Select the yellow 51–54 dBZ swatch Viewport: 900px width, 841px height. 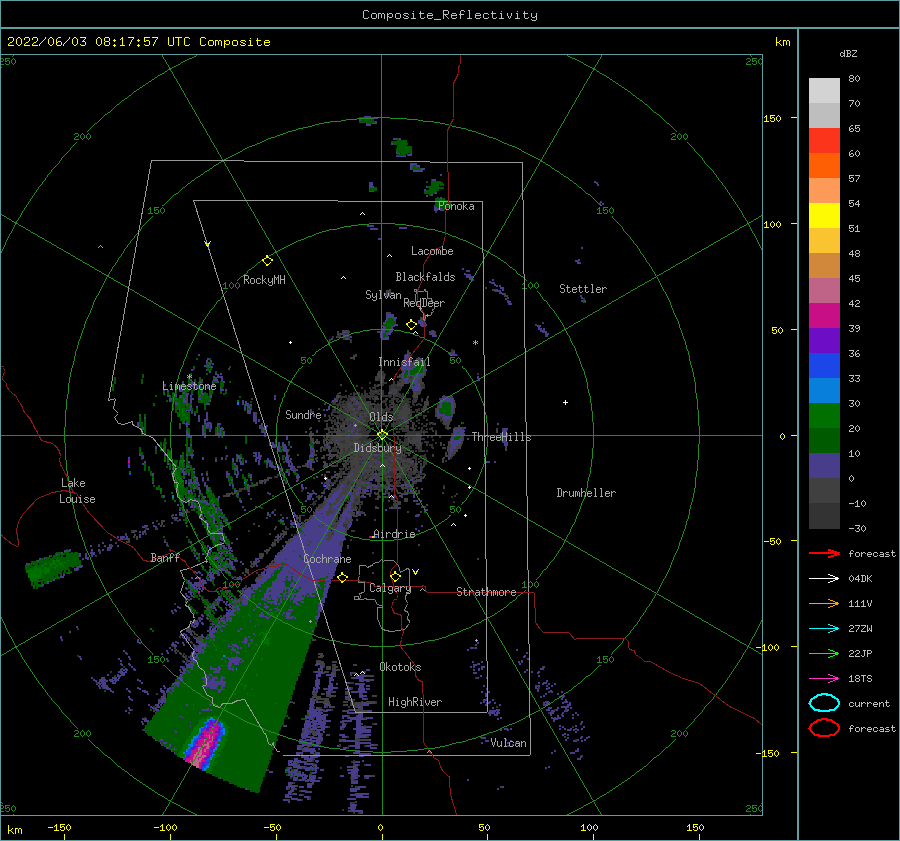(x=824, y=216)
